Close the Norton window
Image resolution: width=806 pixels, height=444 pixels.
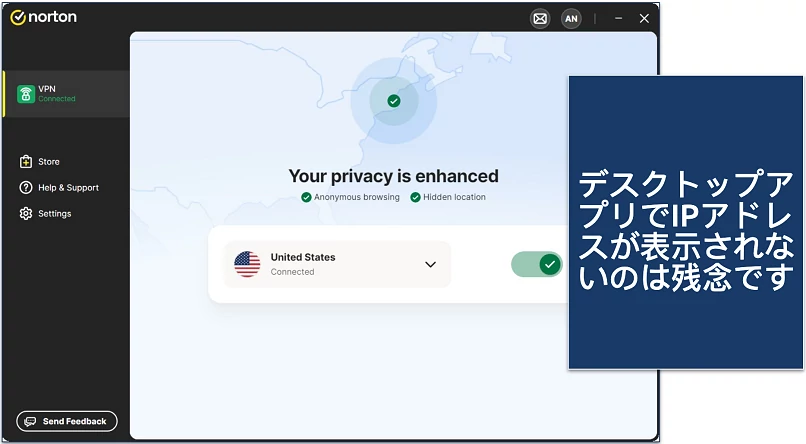click(x=644, y=18)
